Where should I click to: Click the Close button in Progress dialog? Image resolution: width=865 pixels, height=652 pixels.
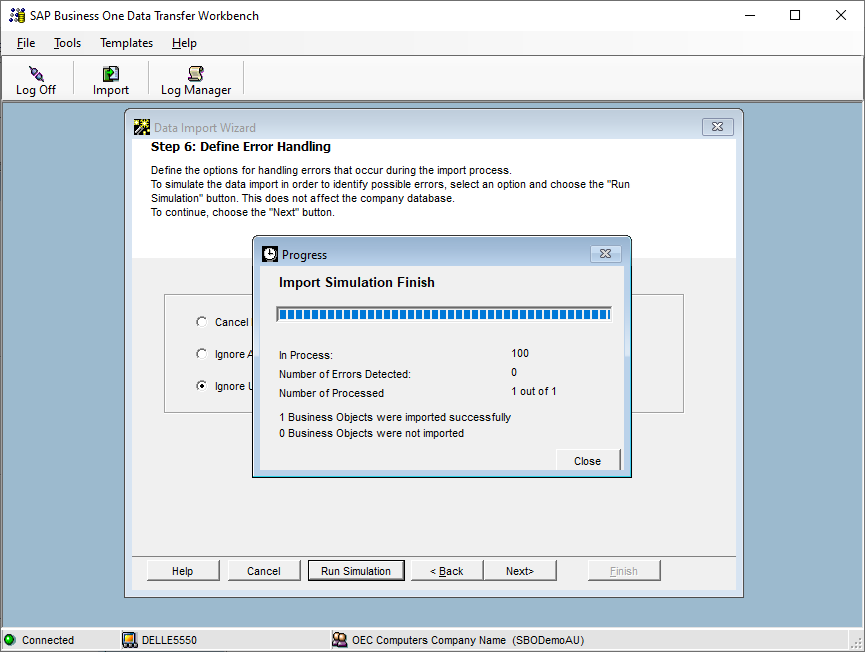588,461
